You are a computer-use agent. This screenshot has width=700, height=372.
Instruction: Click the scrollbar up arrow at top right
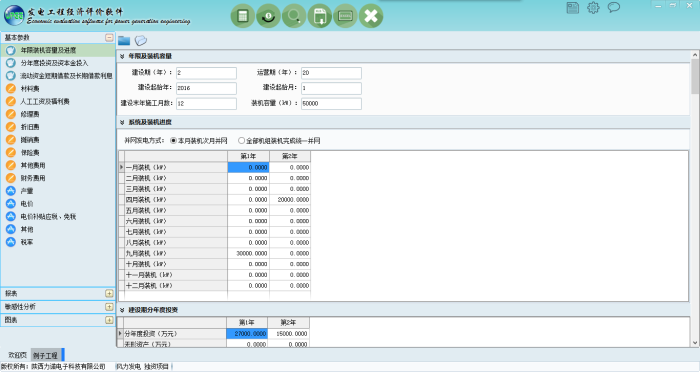tap(695, 54)
